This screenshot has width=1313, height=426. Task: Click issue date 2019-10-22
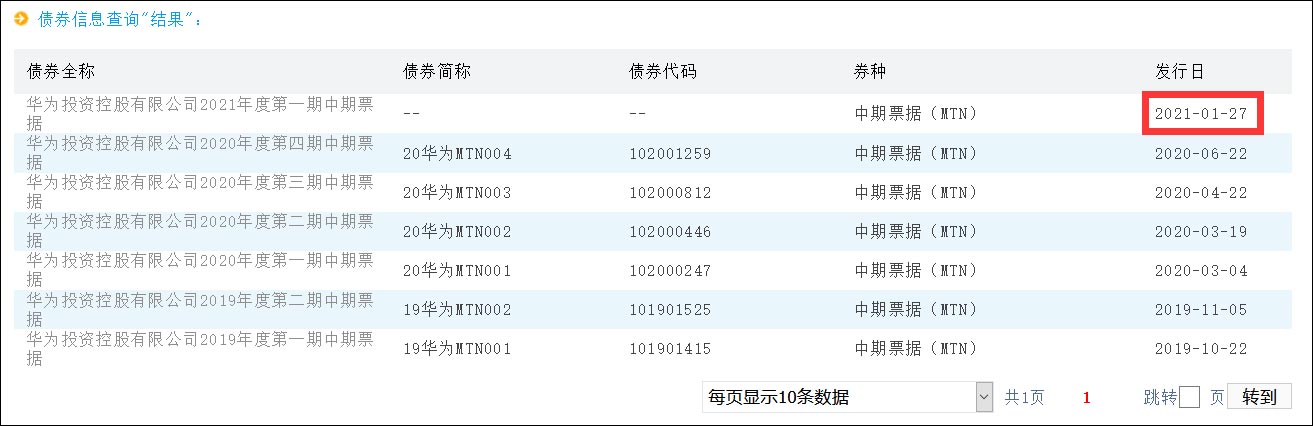[x=1201, y=348]
